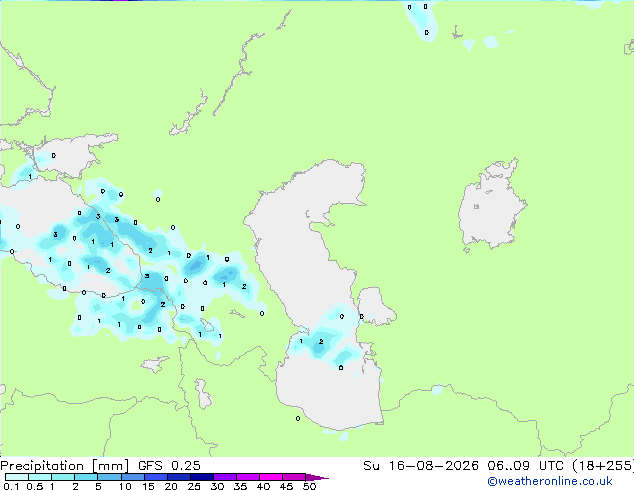
Task: Click the '25' legend scale value
Action: 194,486
